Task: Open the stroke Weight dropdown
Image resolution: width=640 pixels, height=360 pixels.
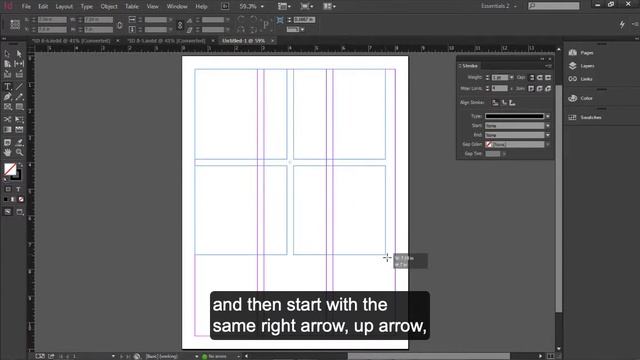Action: coord(511,77)
